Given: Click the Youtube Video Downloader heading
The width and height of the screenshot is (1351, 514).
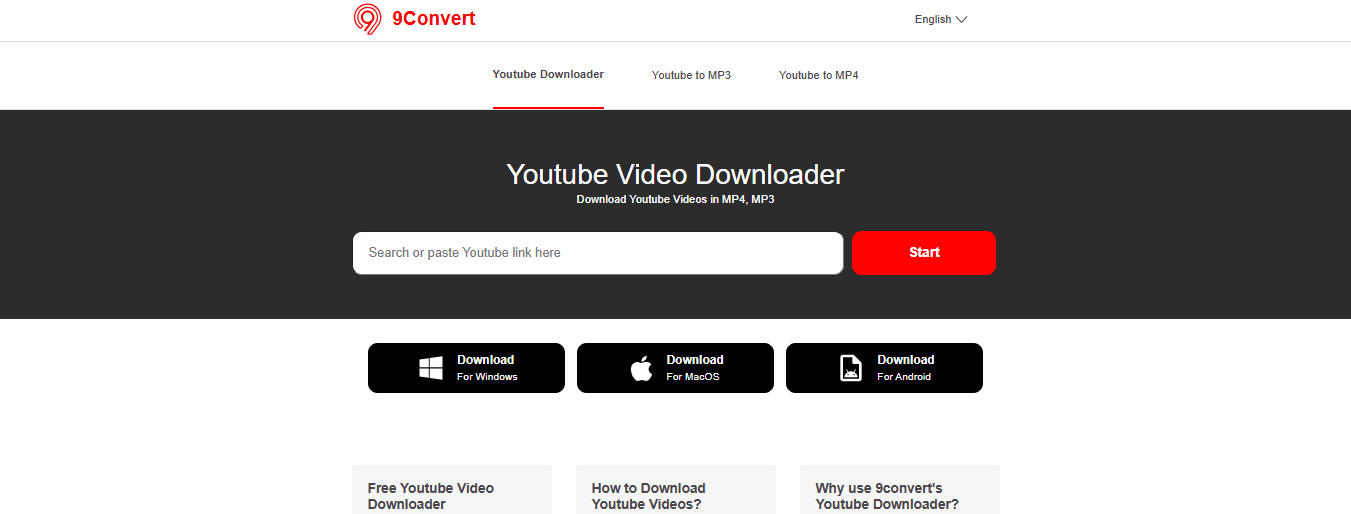Looking at the screenshot, I should point(675,174).
